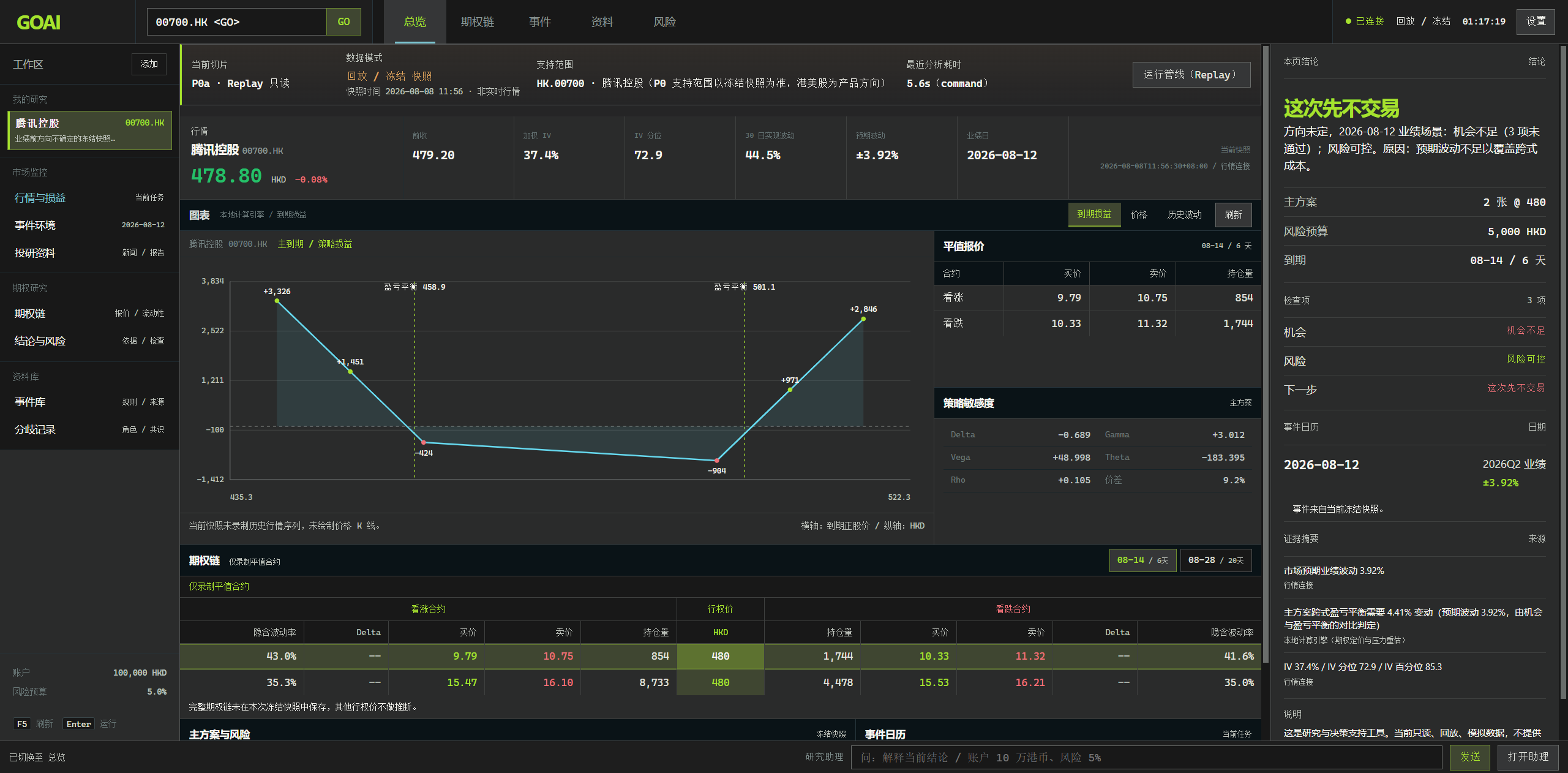Click the 已连接 connection status indicator
The width and height of the screenshot is (1568, 773).
(x=1365, y=21)
